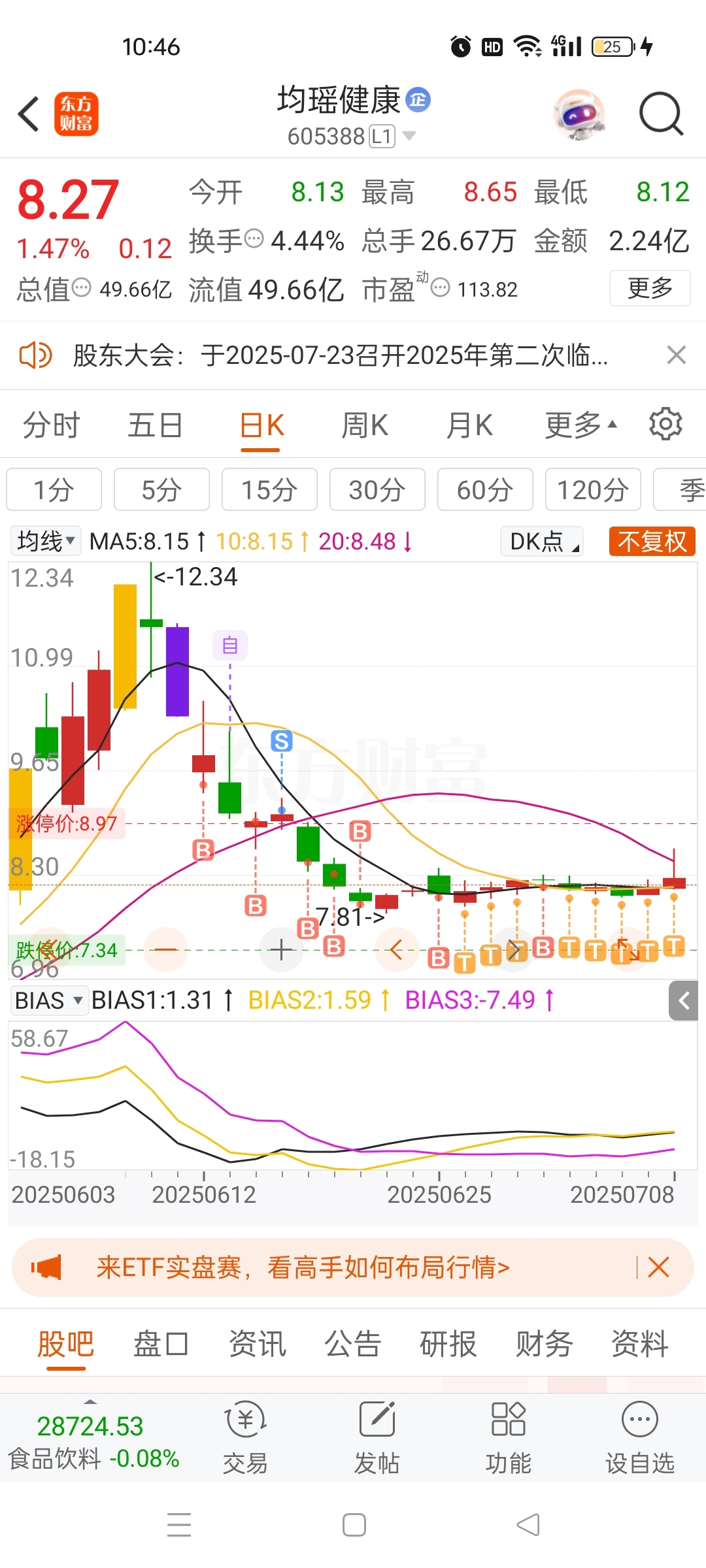Tap the left arrow pan chart icon
The width and height of the screenshot is (706, 1568).
(x=396, y=949)
